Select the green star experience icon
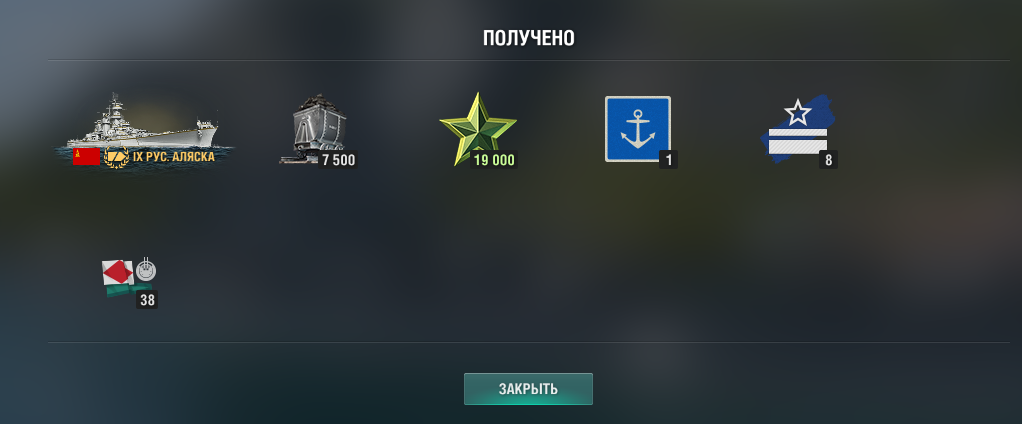Image resolution: width=1022 pixels, height=424 pixels. pyautogui.click(x=478, y=127)
